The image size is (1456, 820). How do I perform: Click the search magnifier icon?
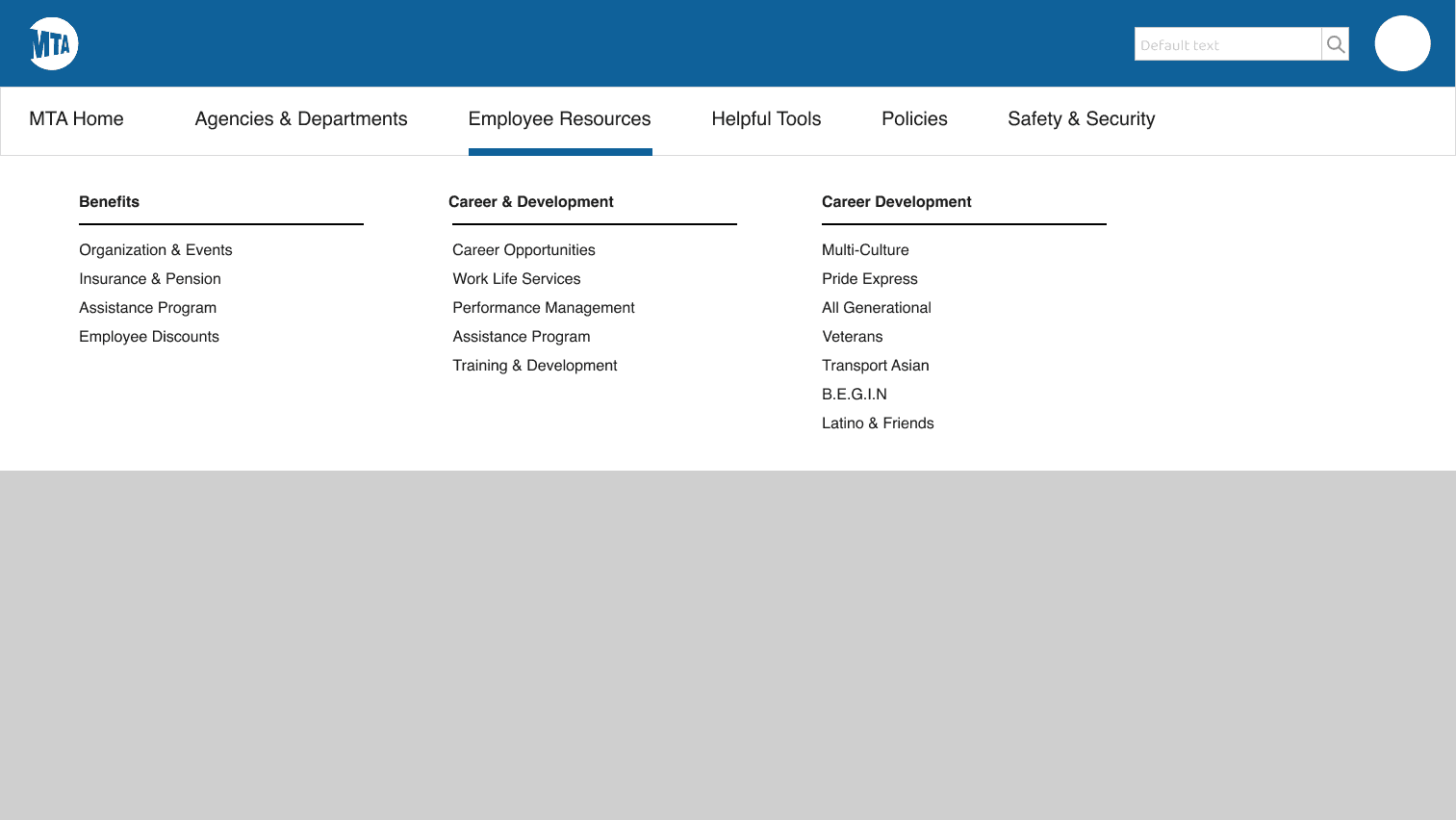tap(1335, 44)
